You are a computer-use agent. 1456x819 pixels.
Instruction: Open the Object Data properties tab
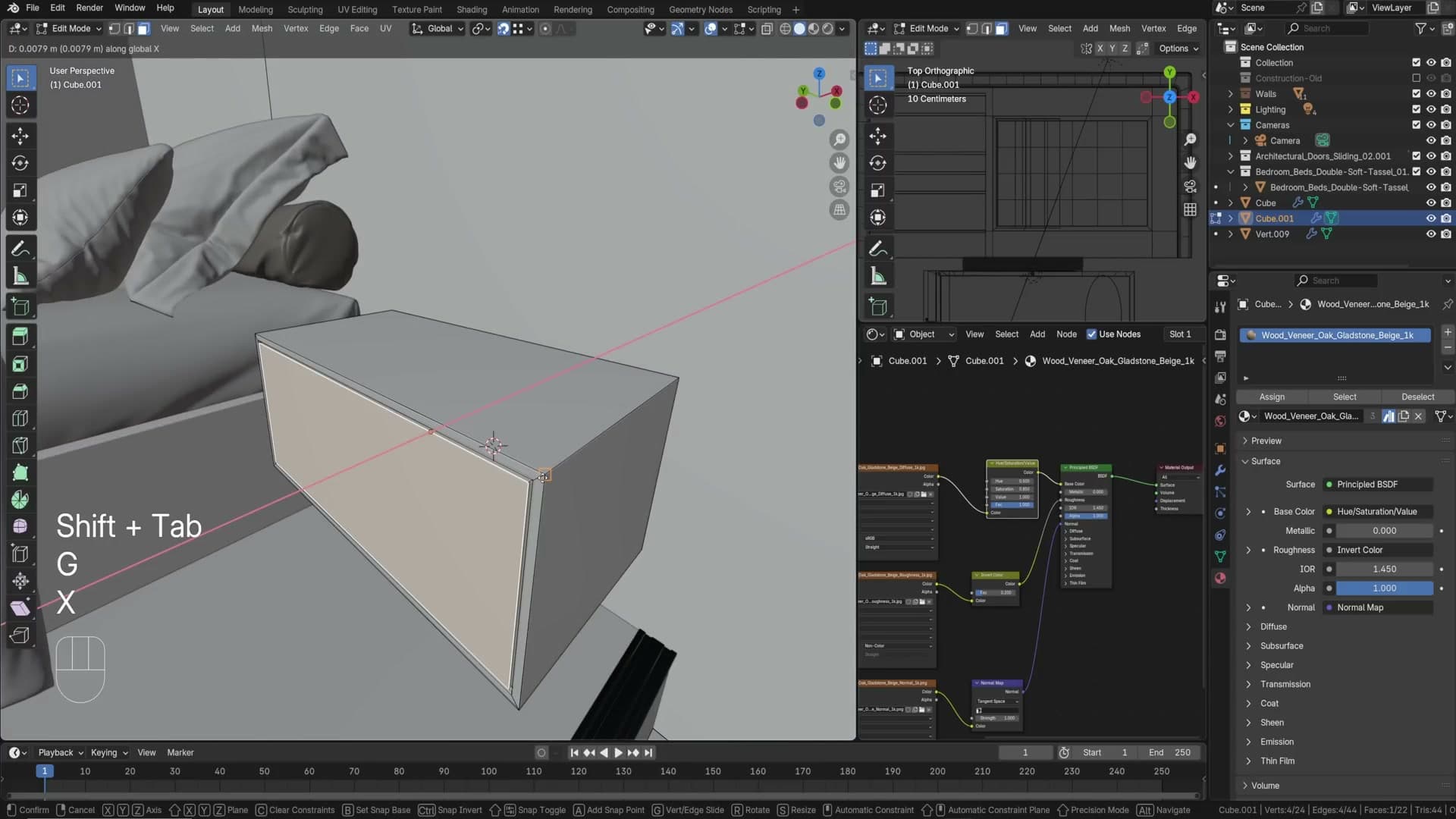point(1220,557)
